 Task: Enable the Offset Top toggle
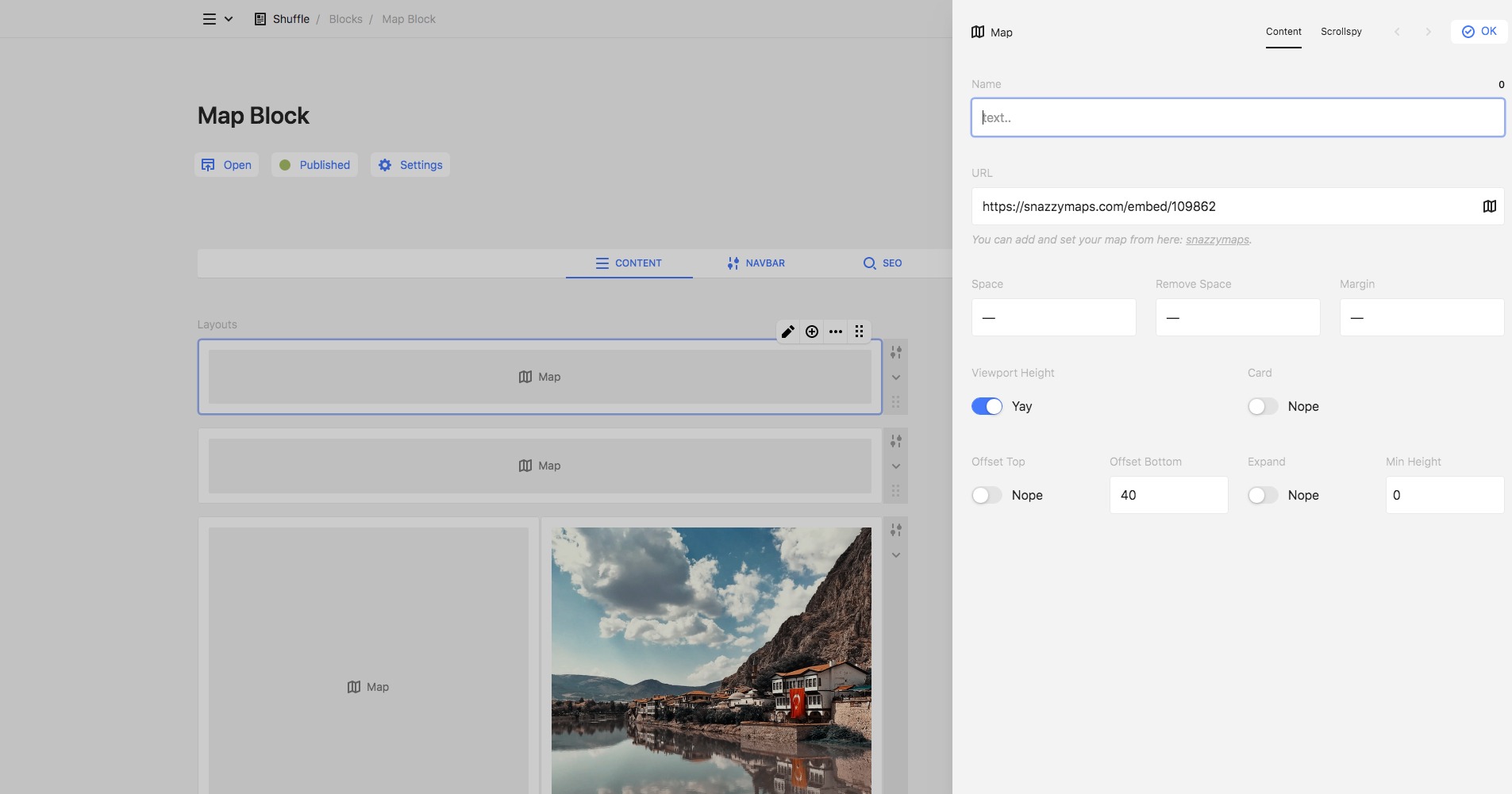987,495
